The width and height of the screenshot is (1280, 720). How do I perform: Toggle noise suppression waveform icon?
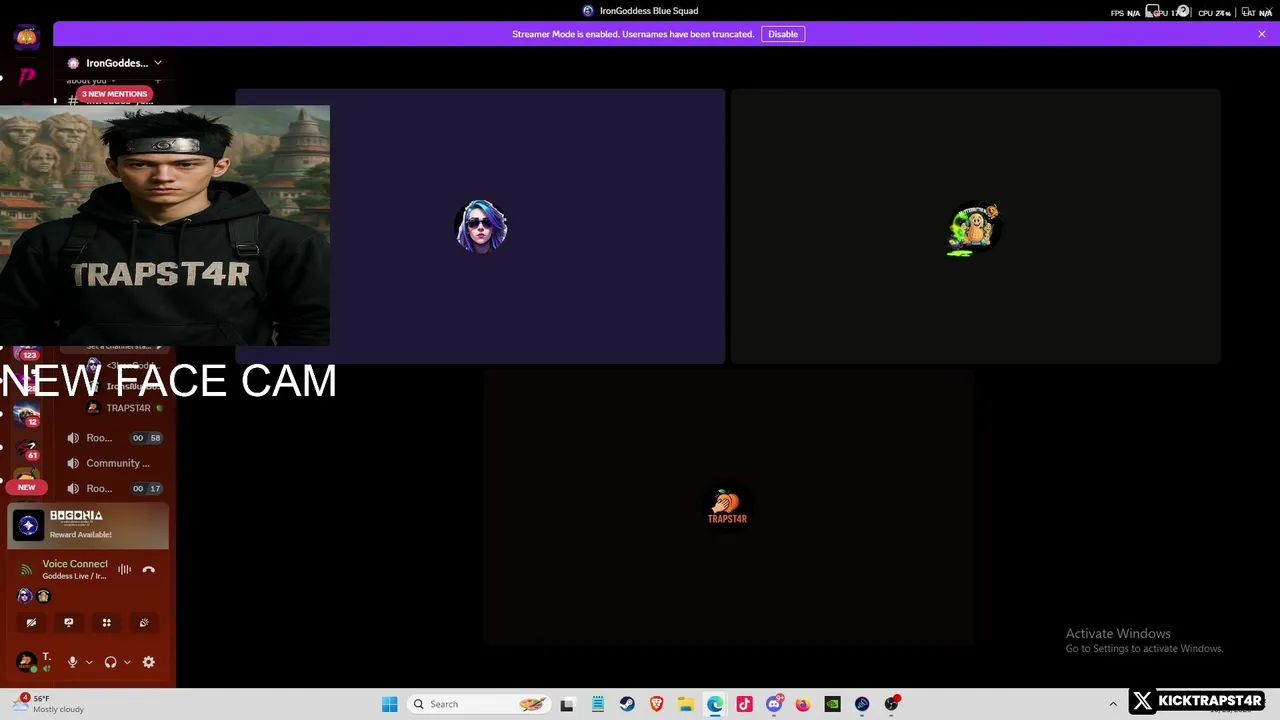[124, 569]
